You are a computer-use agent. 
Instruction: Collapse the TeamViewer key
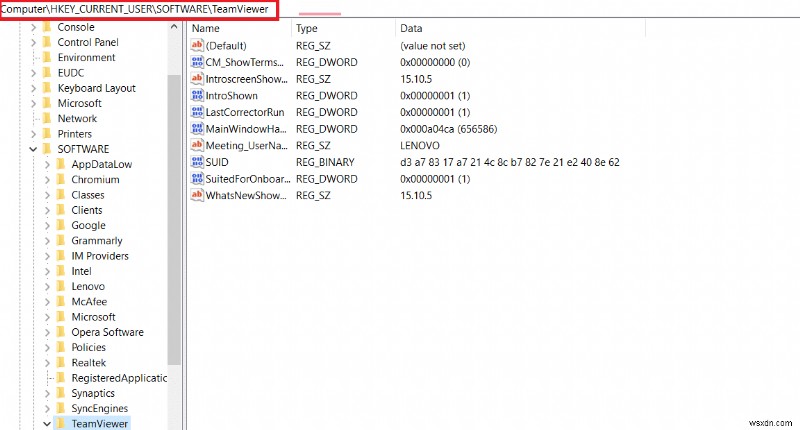(47, 424)
